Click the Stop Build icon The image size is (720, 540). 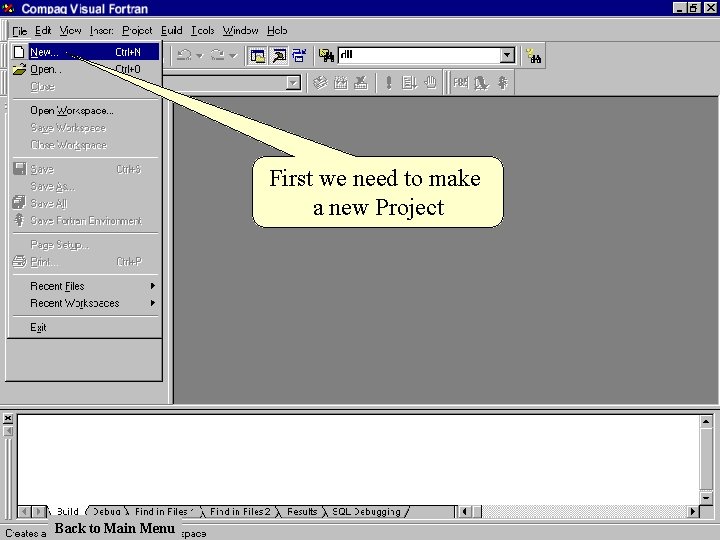point(361,83)
